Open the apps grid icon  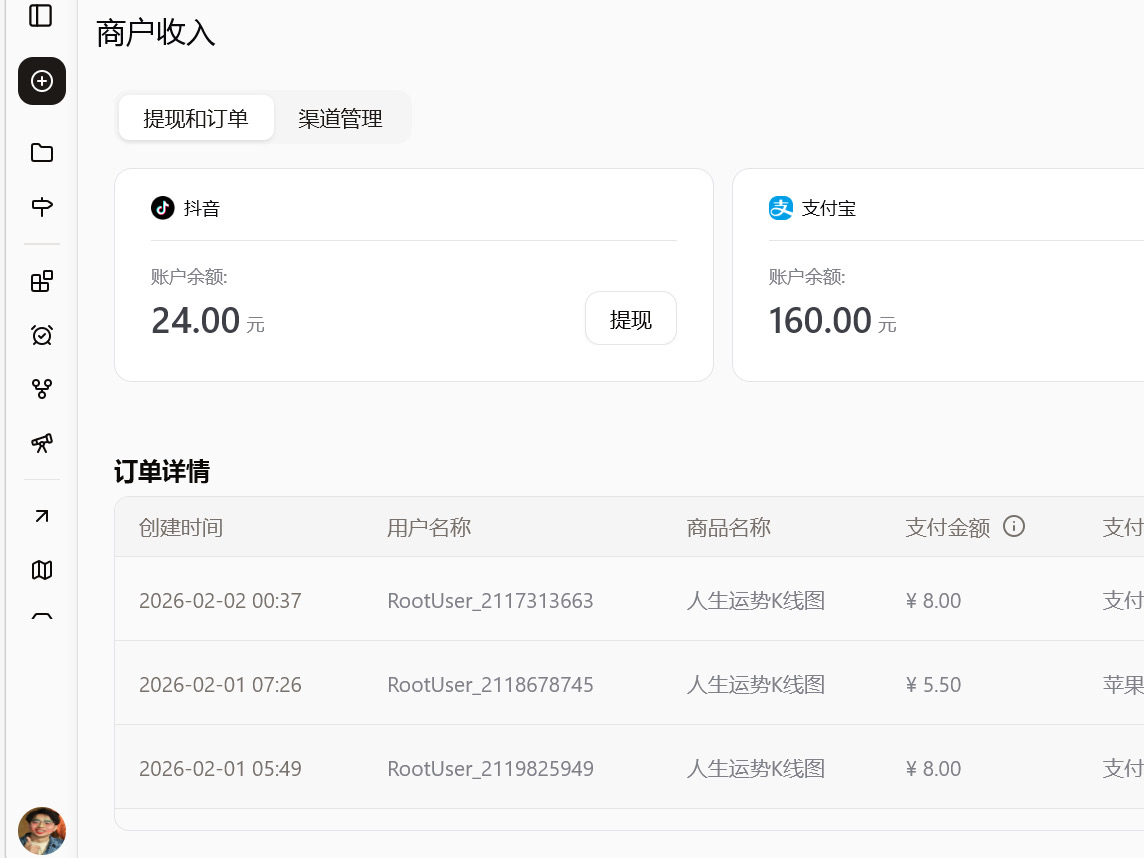(42, 282)
